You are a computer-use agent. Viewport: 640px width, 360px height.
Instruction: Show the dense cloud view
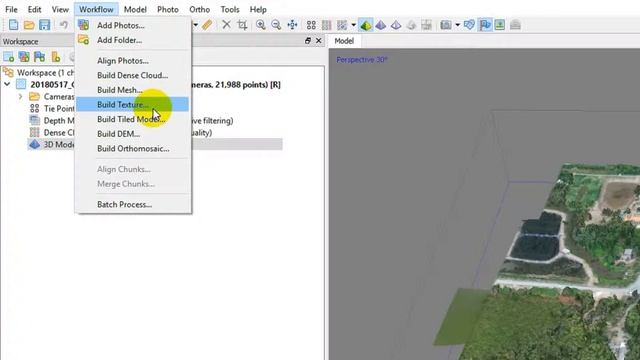[327, 25]
